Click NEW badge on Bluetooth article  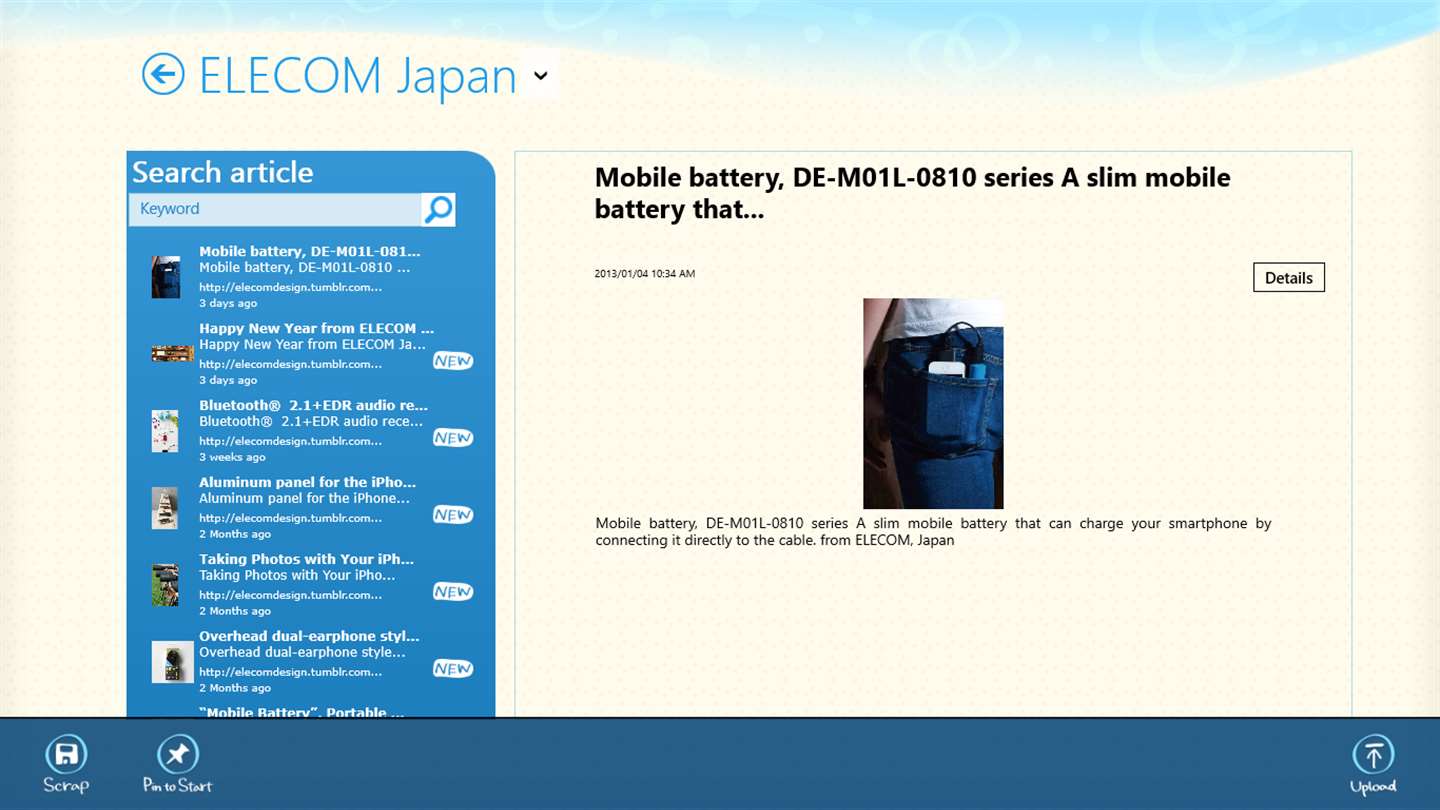453,438
